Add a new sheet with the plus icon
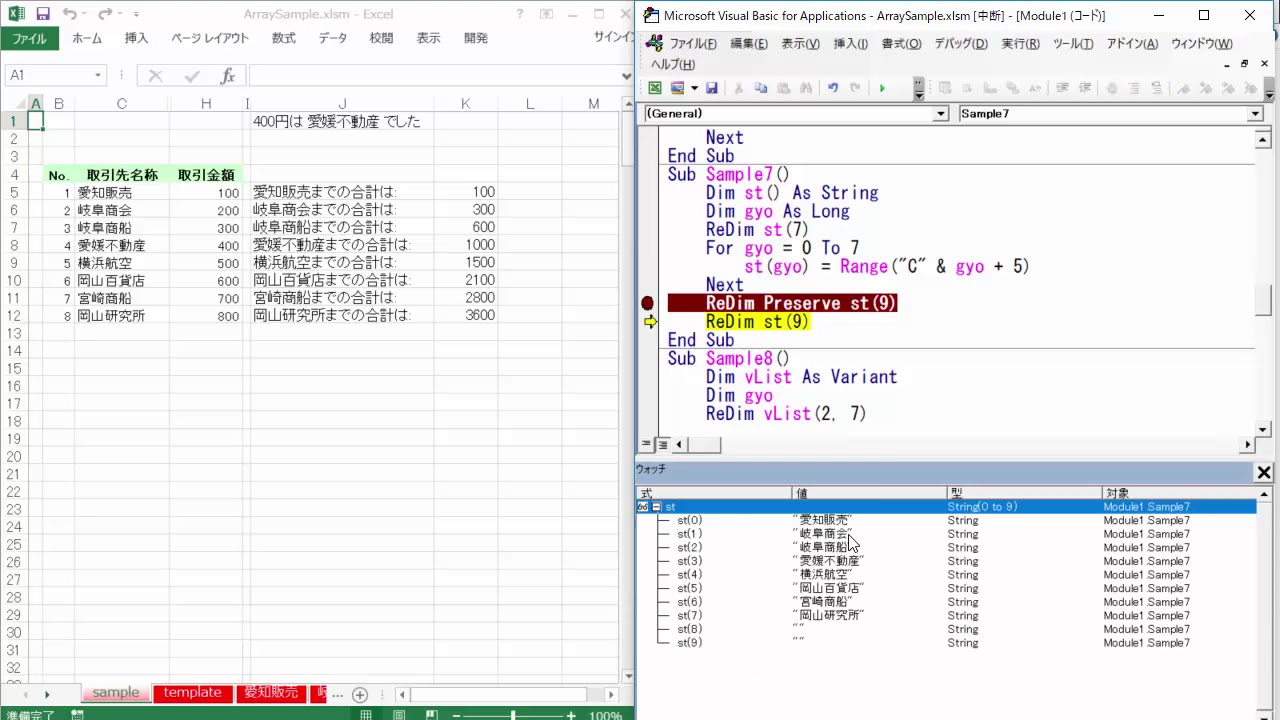The height and width of the screenshot is (720, 1280). (x=360, y=695)
